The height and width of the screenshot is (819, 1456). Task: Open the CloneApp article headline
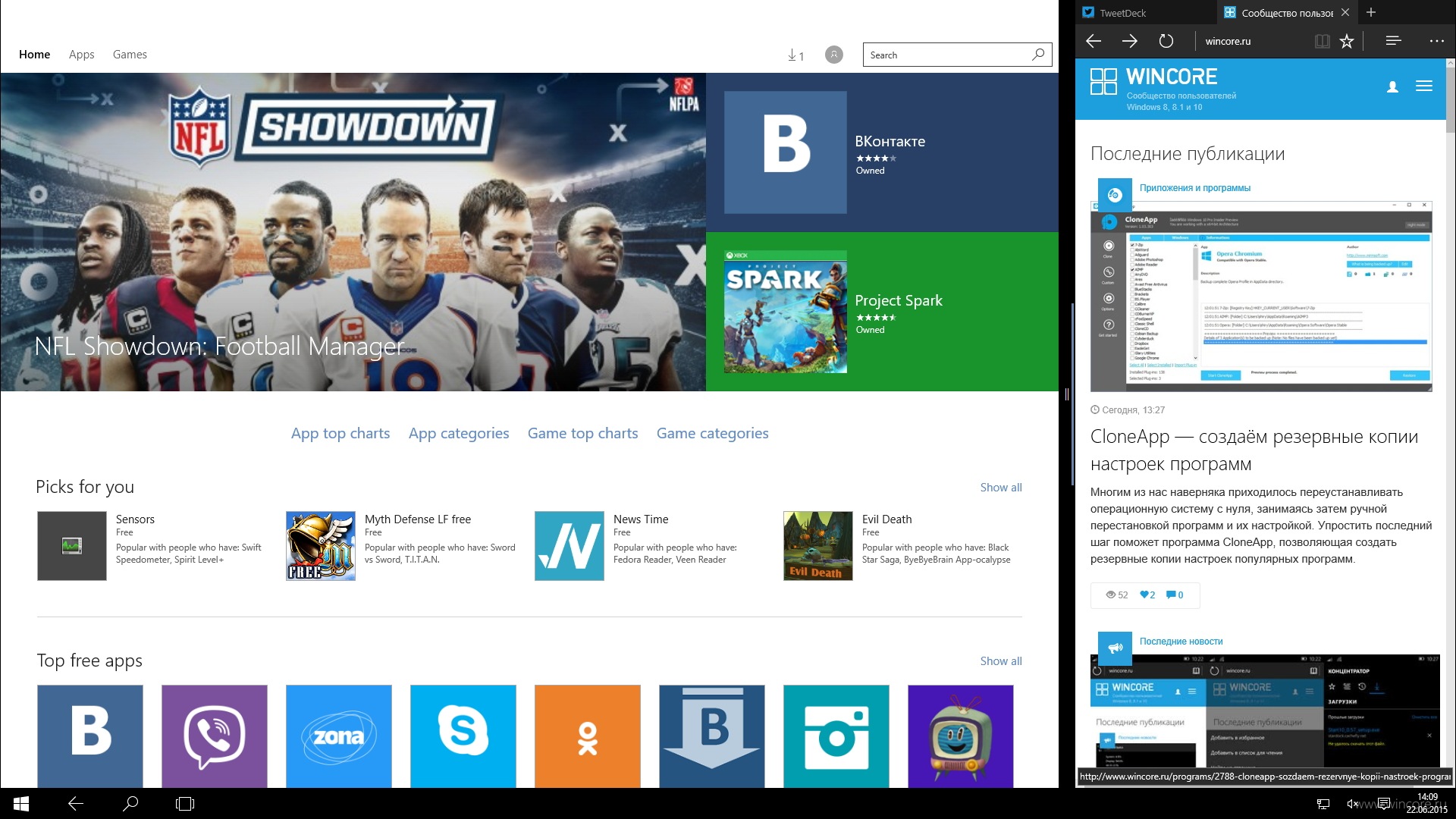(x=1254, y=450)
